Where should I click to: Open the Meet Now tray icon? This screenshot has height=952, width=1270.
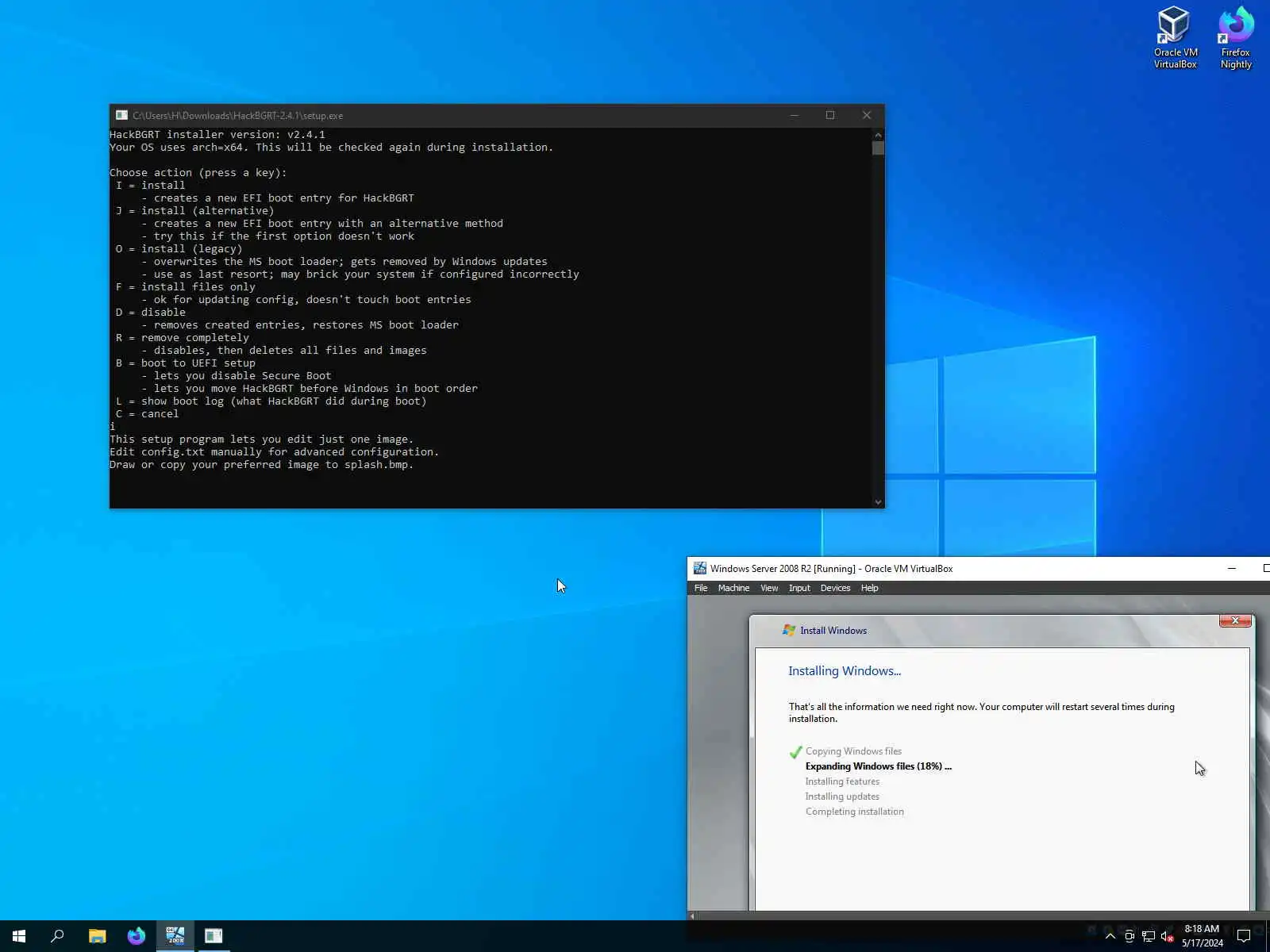pyautogui.click(x=1130, y=936)
